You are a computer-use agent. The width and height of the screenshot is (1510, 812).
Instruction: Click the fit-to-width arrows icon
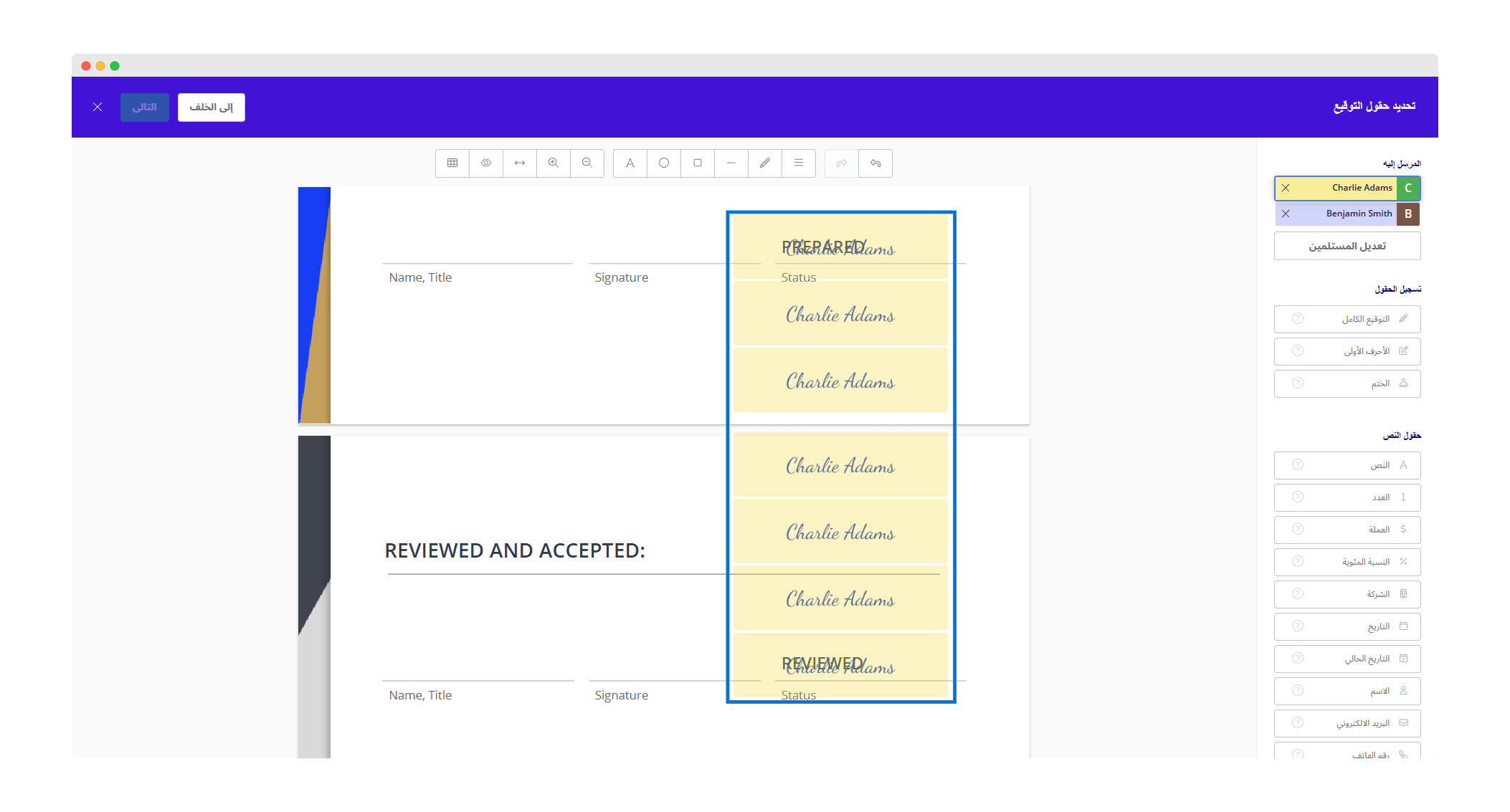[x=519, y=163]
